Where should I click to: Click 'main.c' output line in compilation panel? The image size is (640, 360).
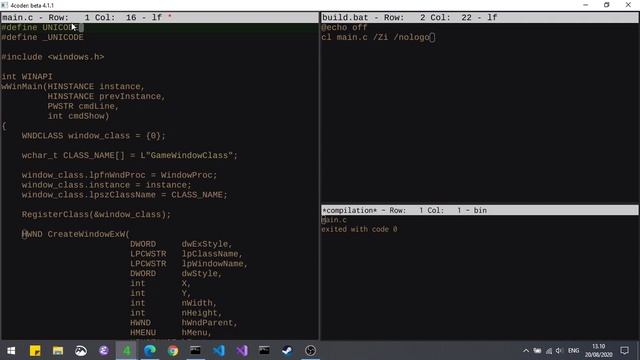[334, 220]
